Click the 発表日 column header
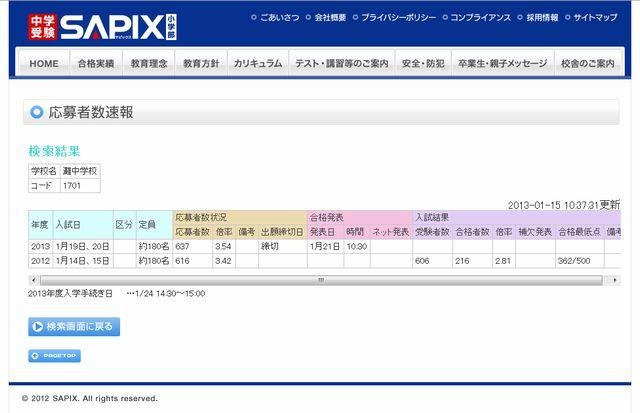 [325, 232]
